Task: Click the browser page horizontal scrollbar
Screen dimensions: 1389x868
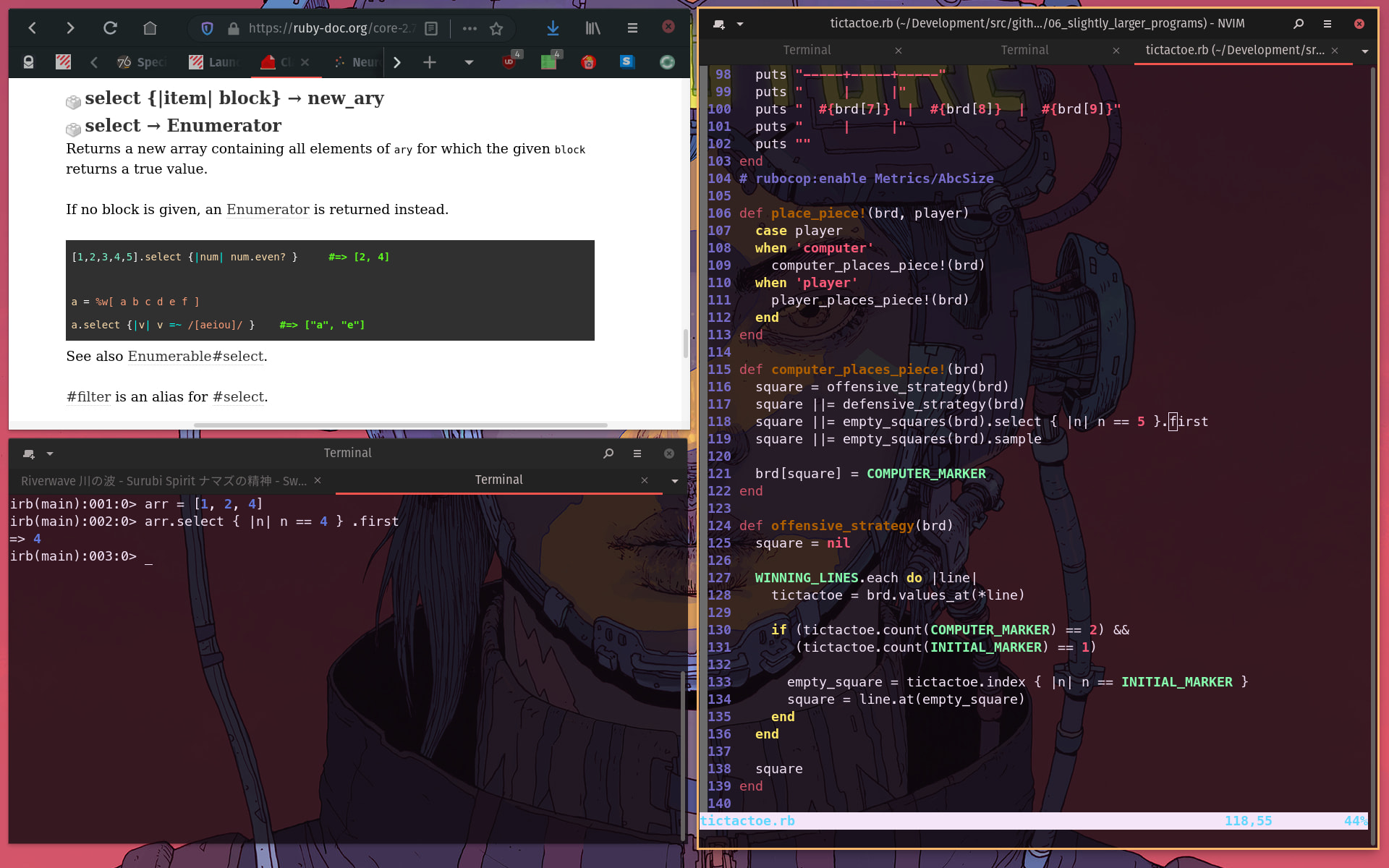Action: pyautogui.click(x=400, y=425)
